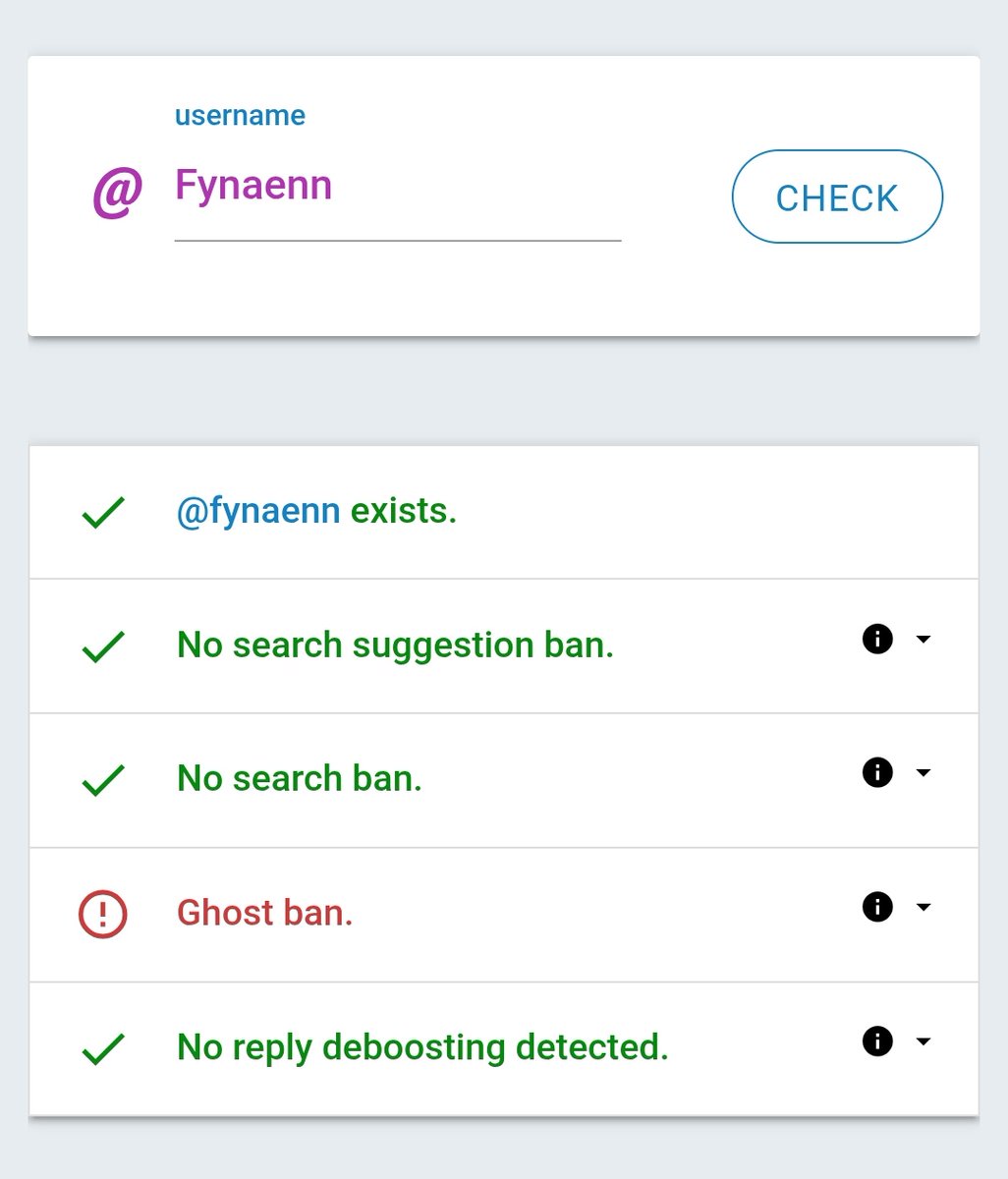Click the username label above input

pos(240,116)
